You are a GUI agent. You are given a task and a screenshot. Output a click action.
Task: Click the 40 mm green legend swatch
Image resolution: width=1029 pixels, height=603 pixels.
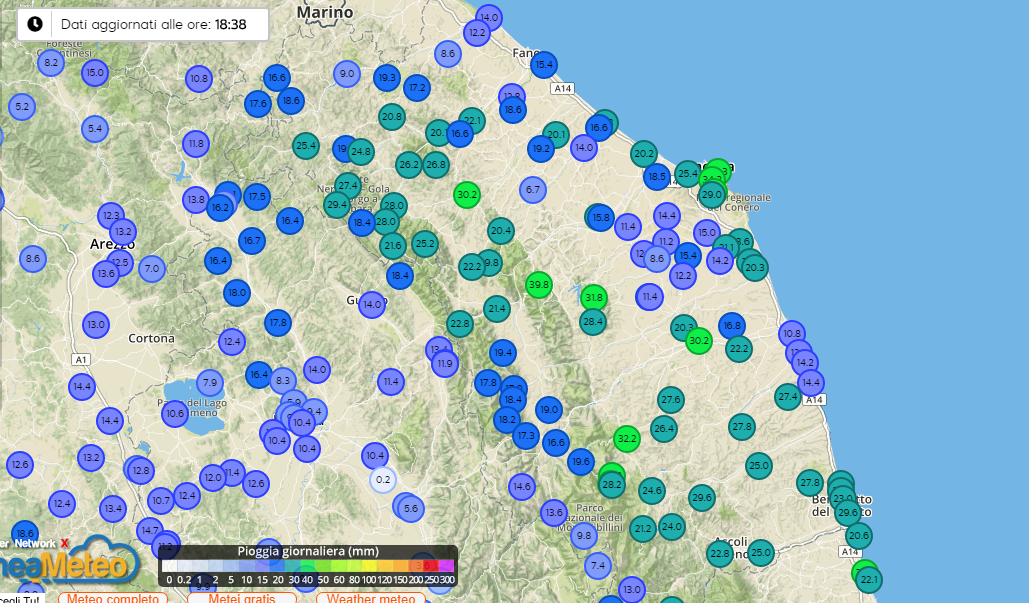pyautogui.click(x=308, y=567)
